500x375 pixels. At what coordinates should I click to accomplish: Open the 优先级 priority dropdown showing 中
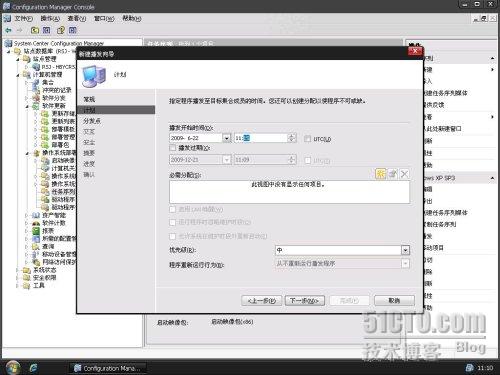coord(405,250)
